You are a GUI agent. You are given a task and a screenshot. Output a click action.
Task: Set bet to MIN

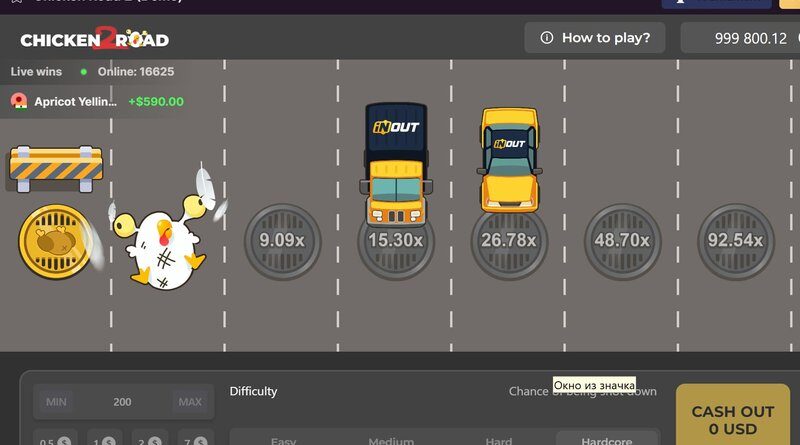56,402
